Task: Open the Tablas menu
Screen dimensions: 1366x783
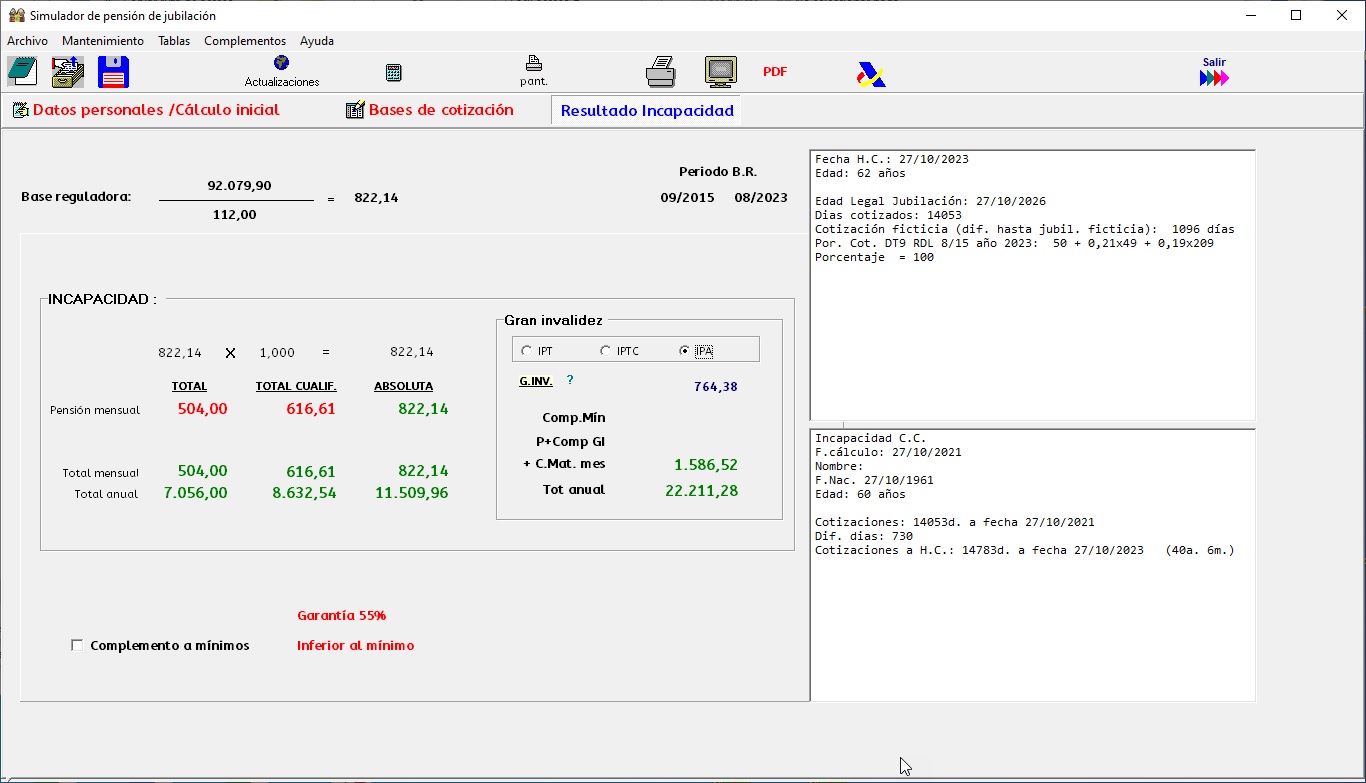Action: [174, 41]
